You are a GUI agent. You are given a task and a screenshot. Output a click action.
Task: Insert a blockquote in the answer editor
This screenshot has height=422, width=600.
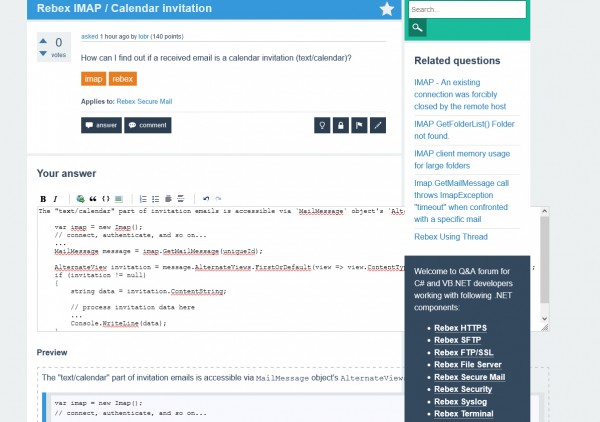click(x=93, y=199)
